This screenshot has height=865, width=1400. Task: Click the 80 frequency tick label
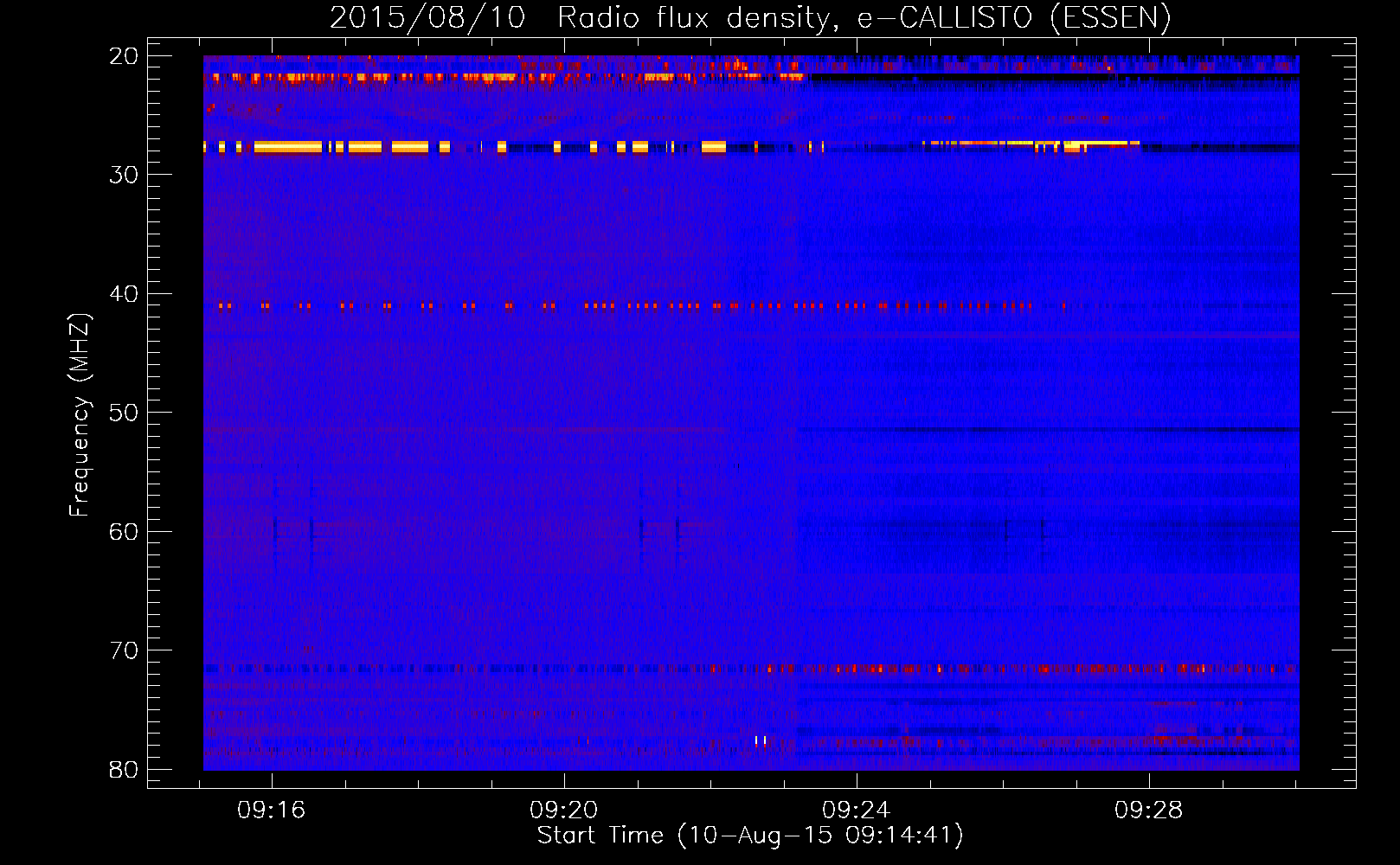pos(124,770)
